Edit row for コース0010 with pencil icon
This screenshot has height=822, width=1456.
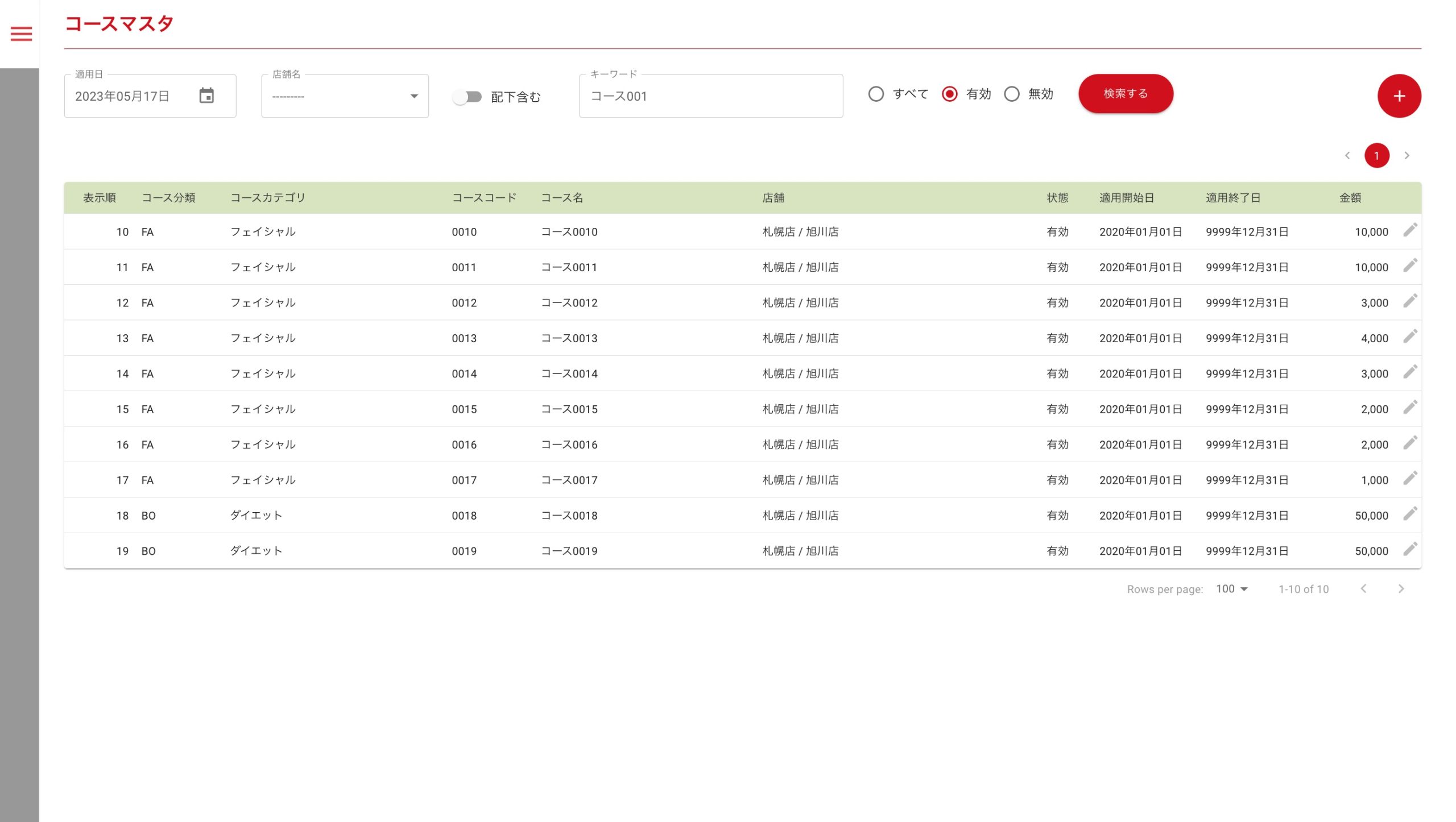click(1409, 230)
